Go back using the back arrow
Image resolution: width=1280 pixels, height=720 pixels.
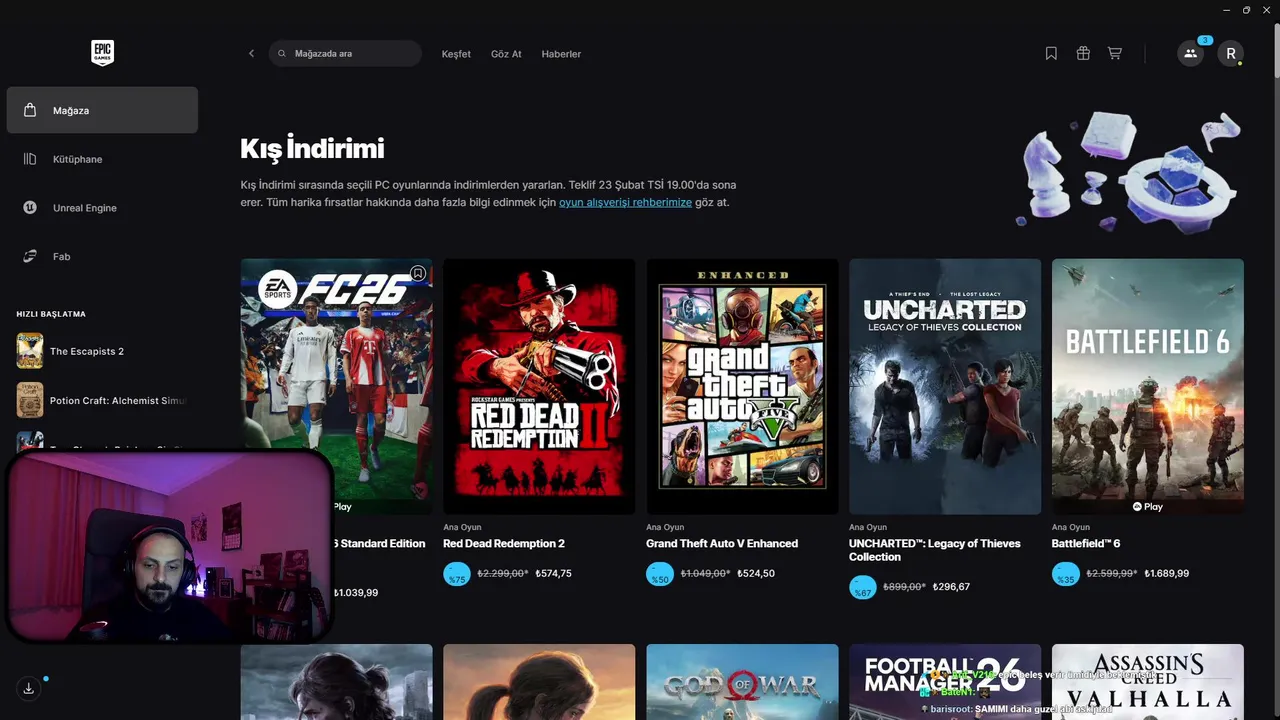click(251, 54)
